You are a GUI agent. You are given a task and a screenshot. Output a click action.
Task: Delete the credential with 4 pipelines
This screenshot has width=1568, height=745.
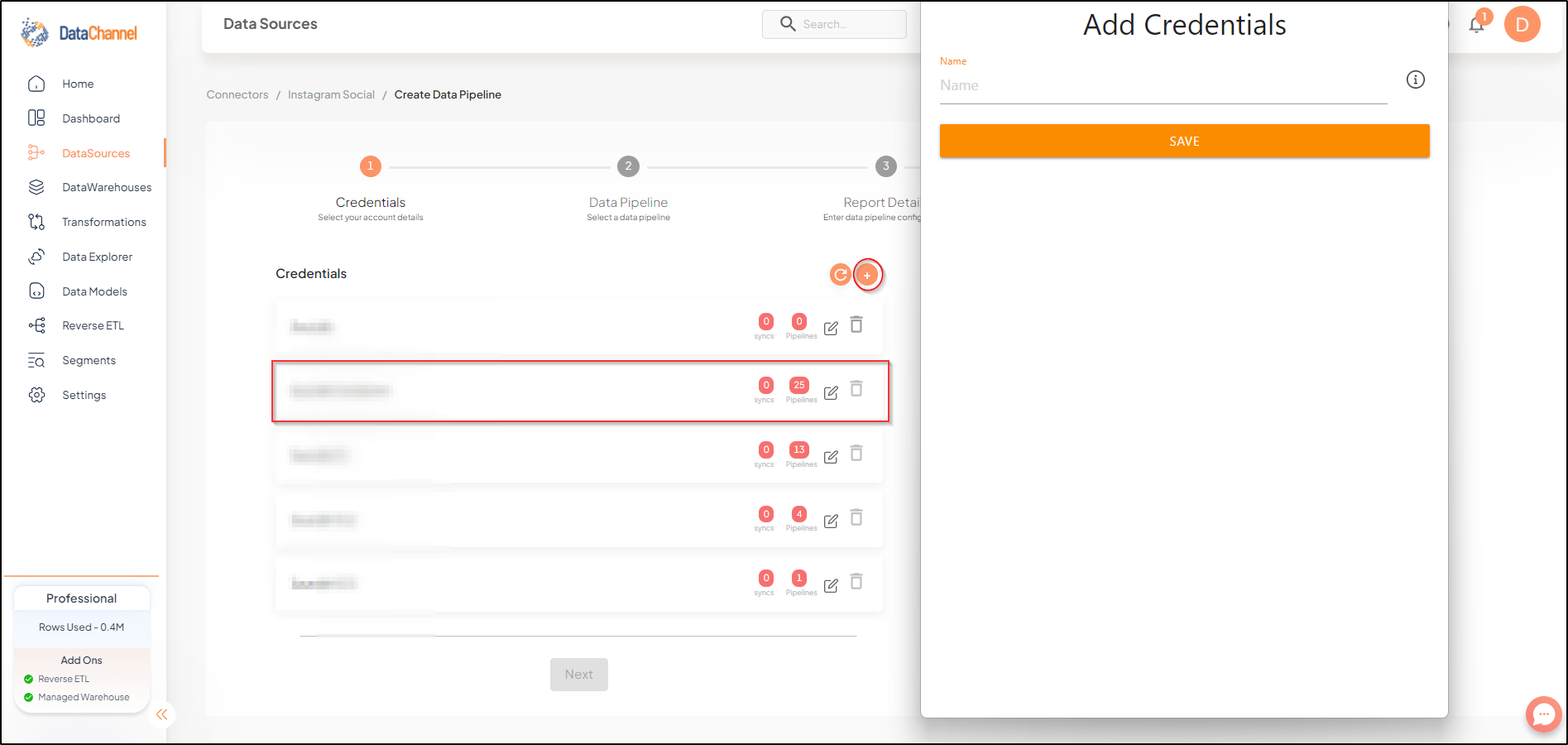point(856,517)
